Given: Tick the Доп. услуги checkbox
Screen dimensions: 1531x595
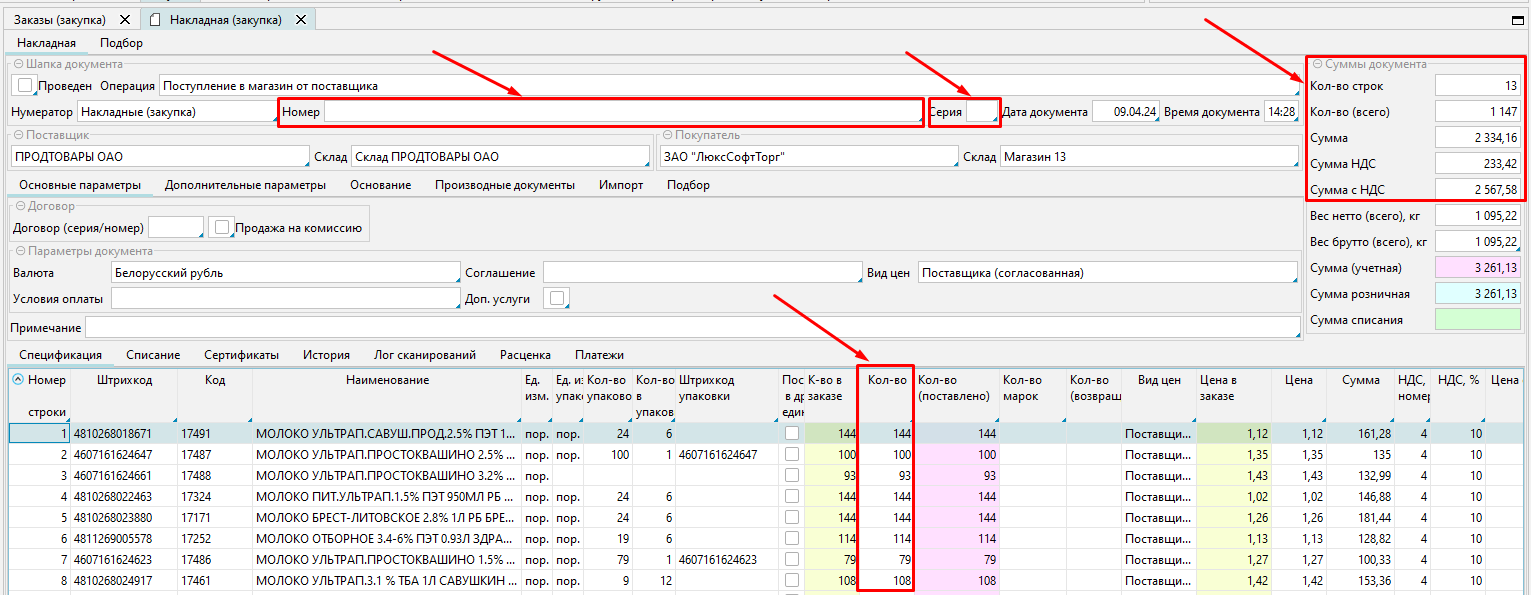Looking at the screenshot, I should coord(556,298).
